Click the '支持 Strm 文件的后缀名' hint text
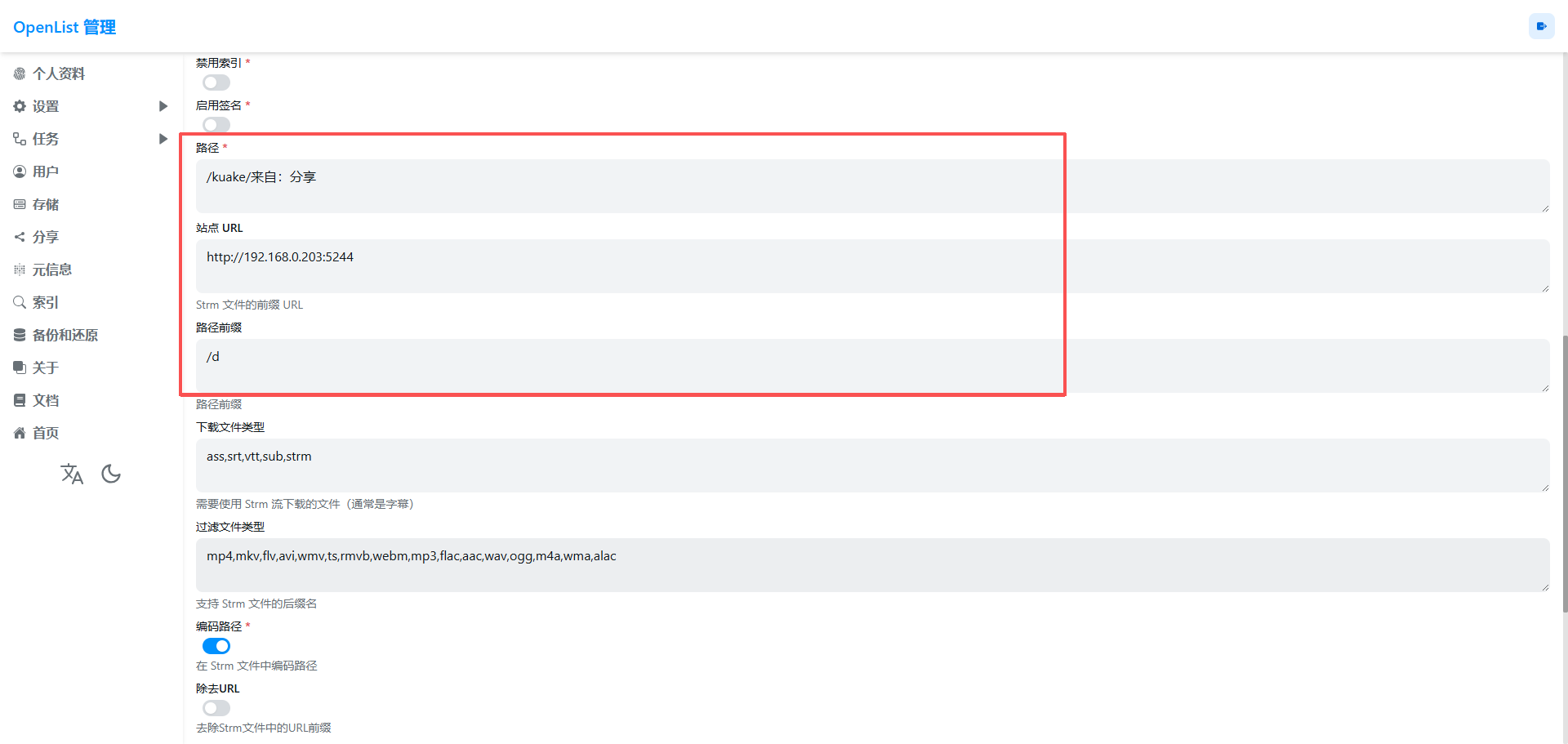The image size is (1568, 744). pyautogui.click(x=256, y=604)
